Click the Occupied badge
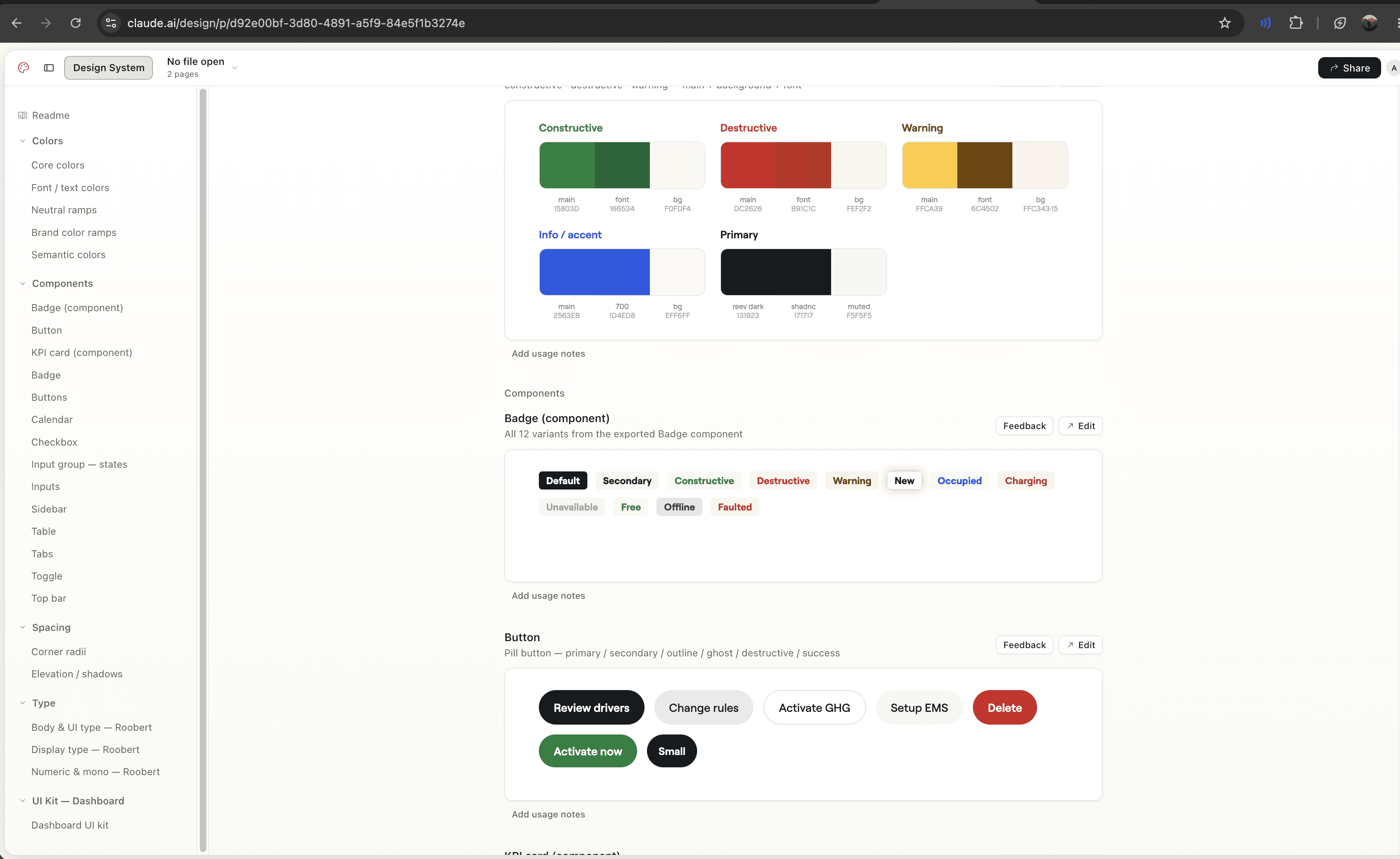Image resolution: width=1400 pixels, height=859 pixels. (960, 480)
